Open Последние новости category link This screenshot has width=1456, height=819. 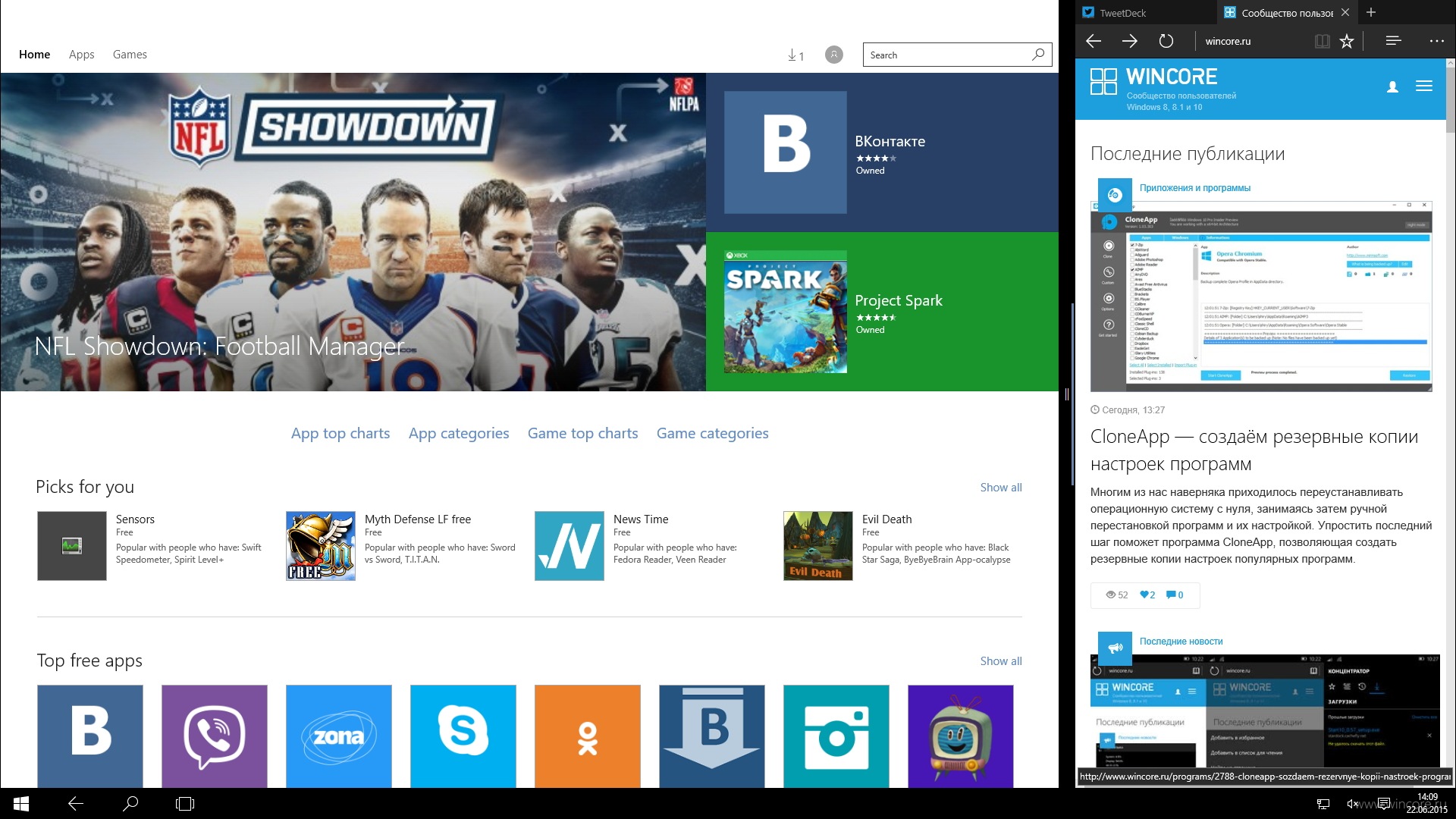pos(1181,642)
